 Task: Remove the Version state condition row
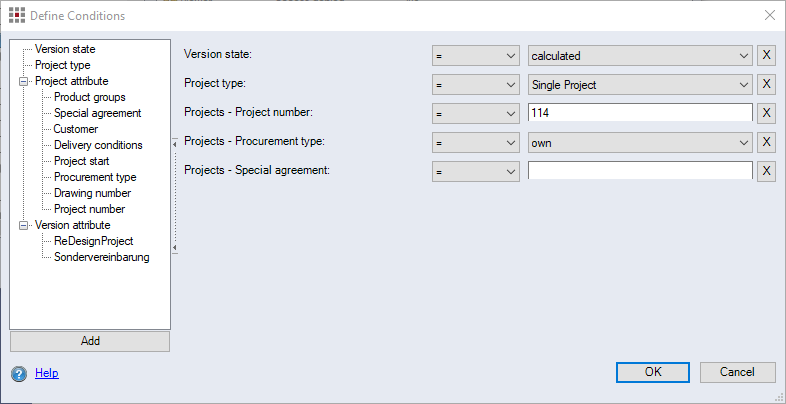tap(767, 56)
